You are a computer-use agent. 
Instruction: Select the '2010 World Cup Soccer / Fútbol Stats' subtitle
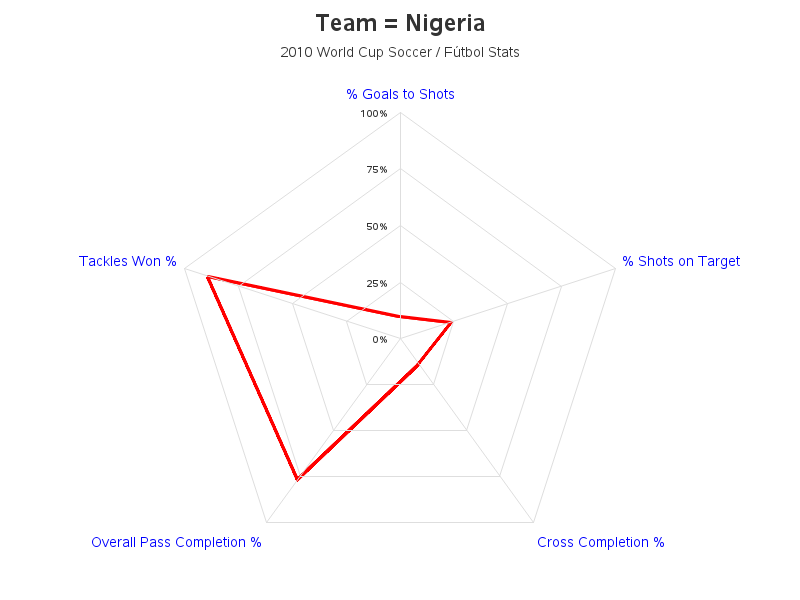click(x=400, y=52)
